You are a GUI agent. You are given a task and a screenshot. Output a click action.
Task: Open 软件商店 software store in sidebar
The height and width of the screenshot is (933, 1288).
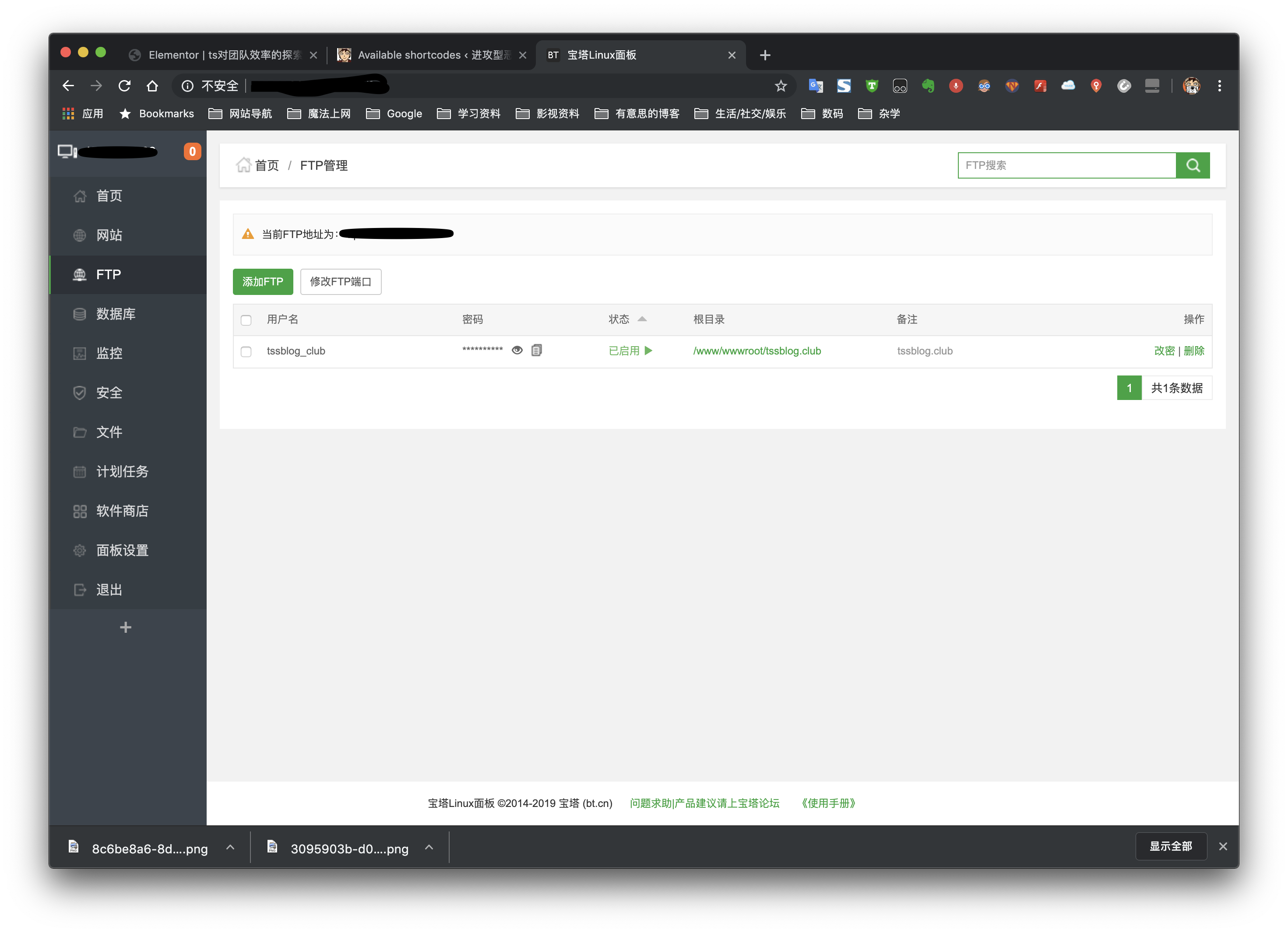click(x=122, y=511)
